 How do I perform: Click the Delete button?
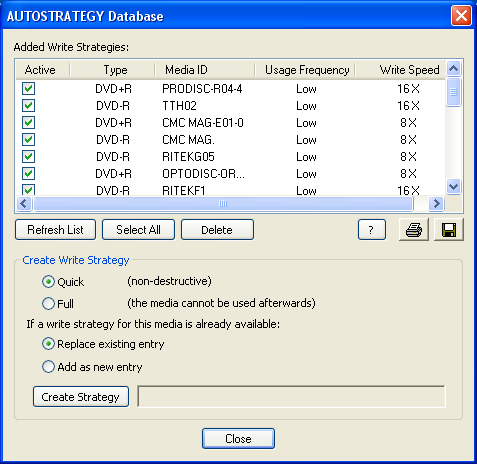pos(217,230)
